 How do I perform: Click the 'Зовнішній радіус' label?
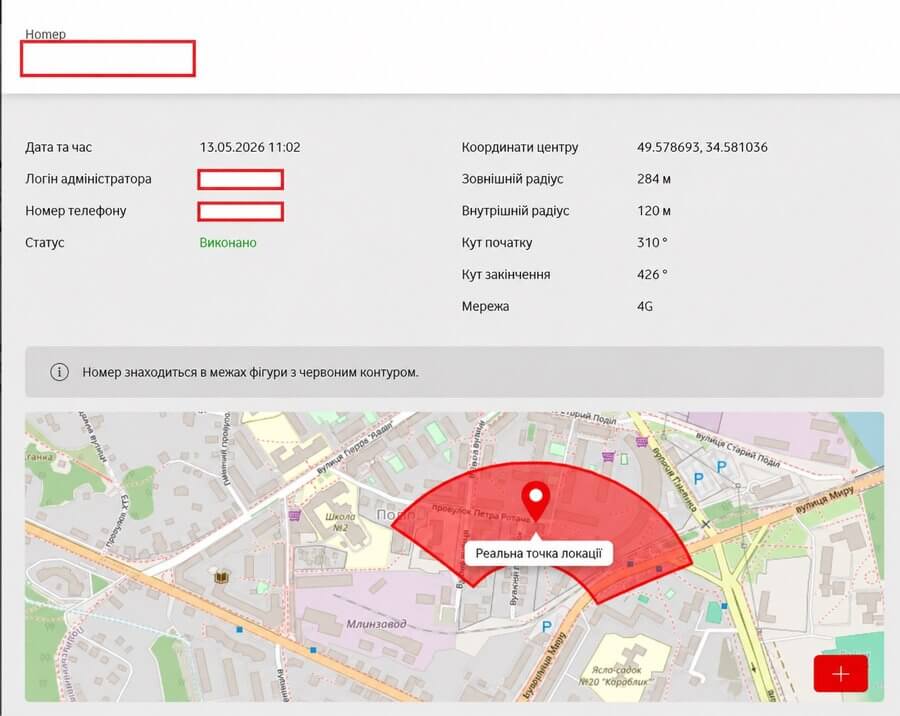click(x=513, y=179)
